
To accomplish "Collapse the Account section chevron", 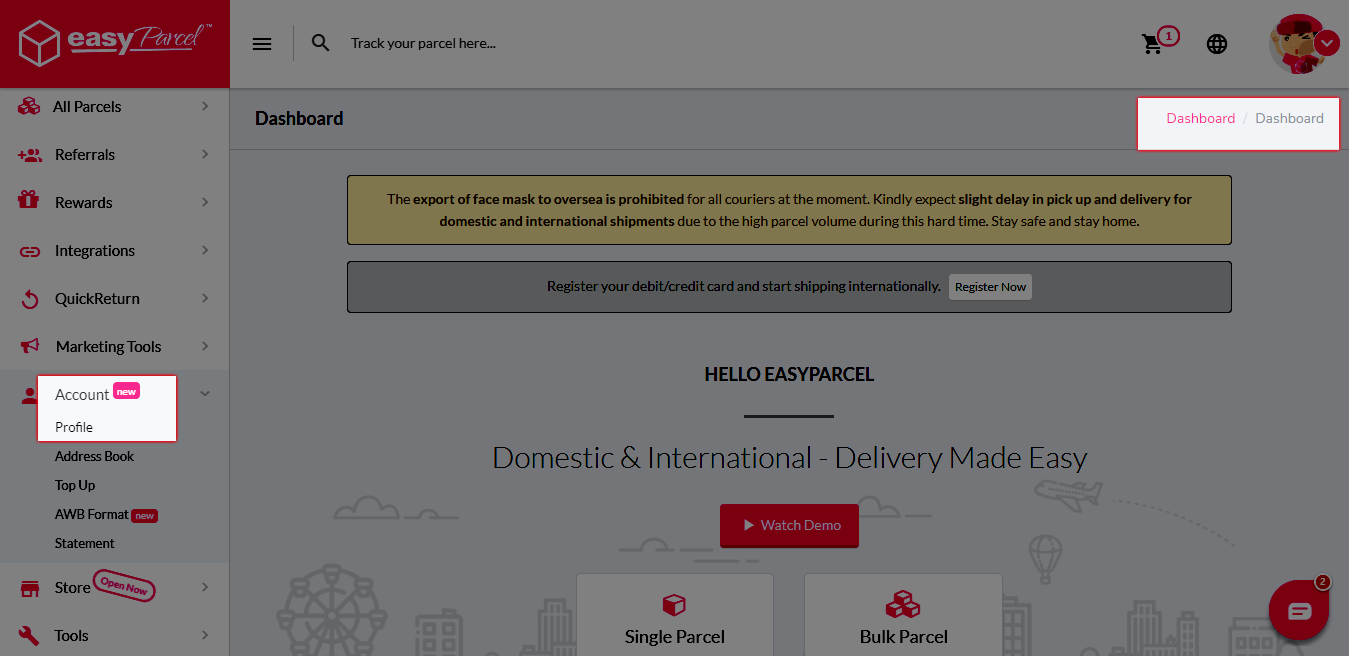I will (205, 394).
